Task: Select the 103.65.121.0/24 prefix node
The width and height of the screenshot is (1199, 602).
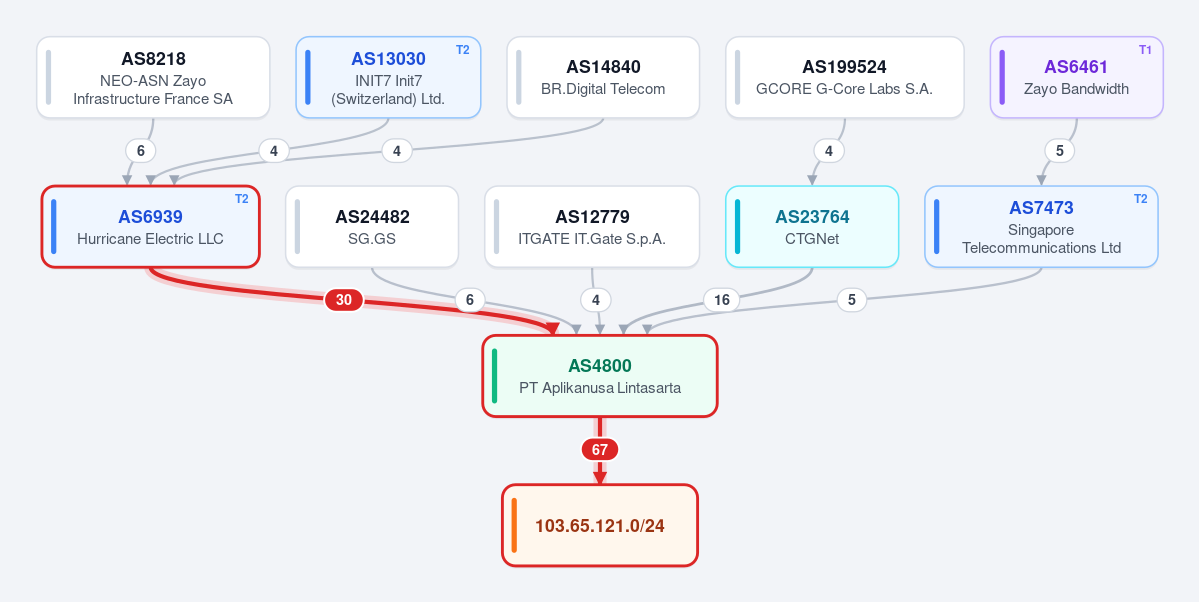Action: pos(600,526)
